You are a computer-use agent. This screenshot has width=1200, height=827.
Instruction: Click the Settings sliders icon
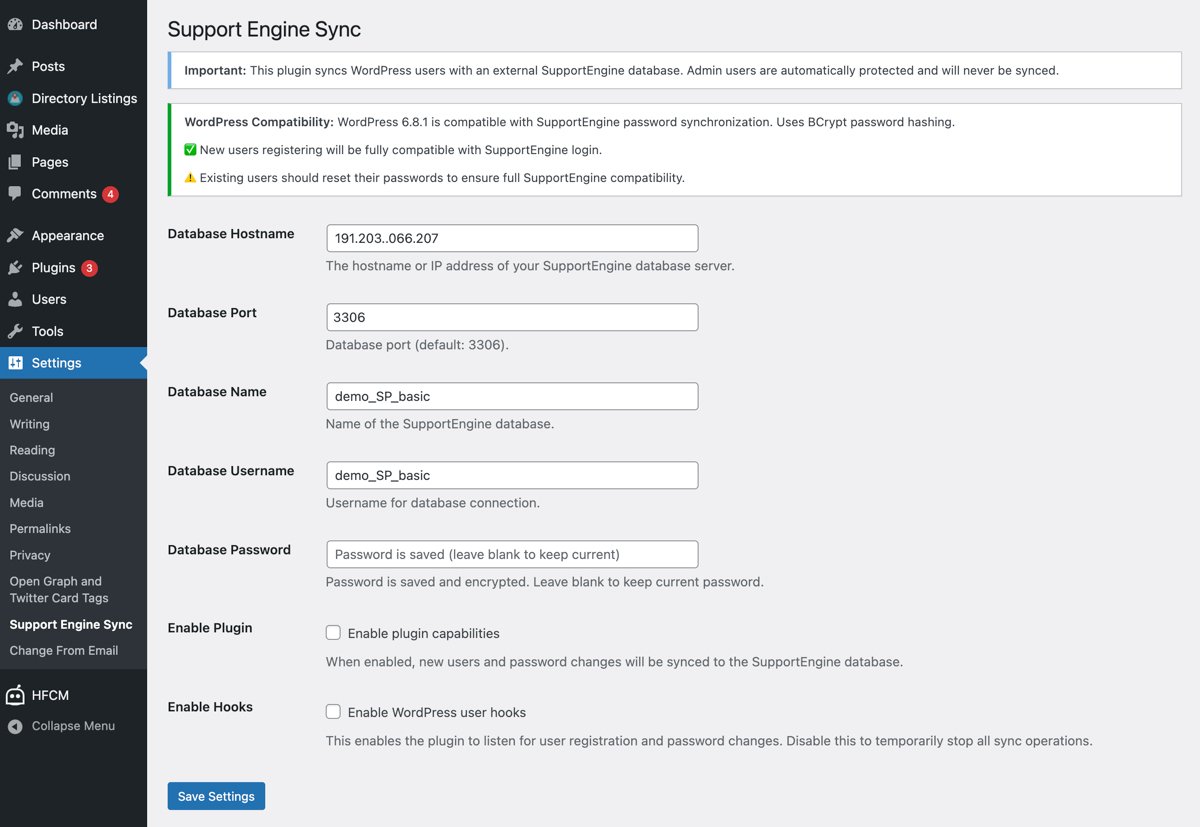point(15,363)
